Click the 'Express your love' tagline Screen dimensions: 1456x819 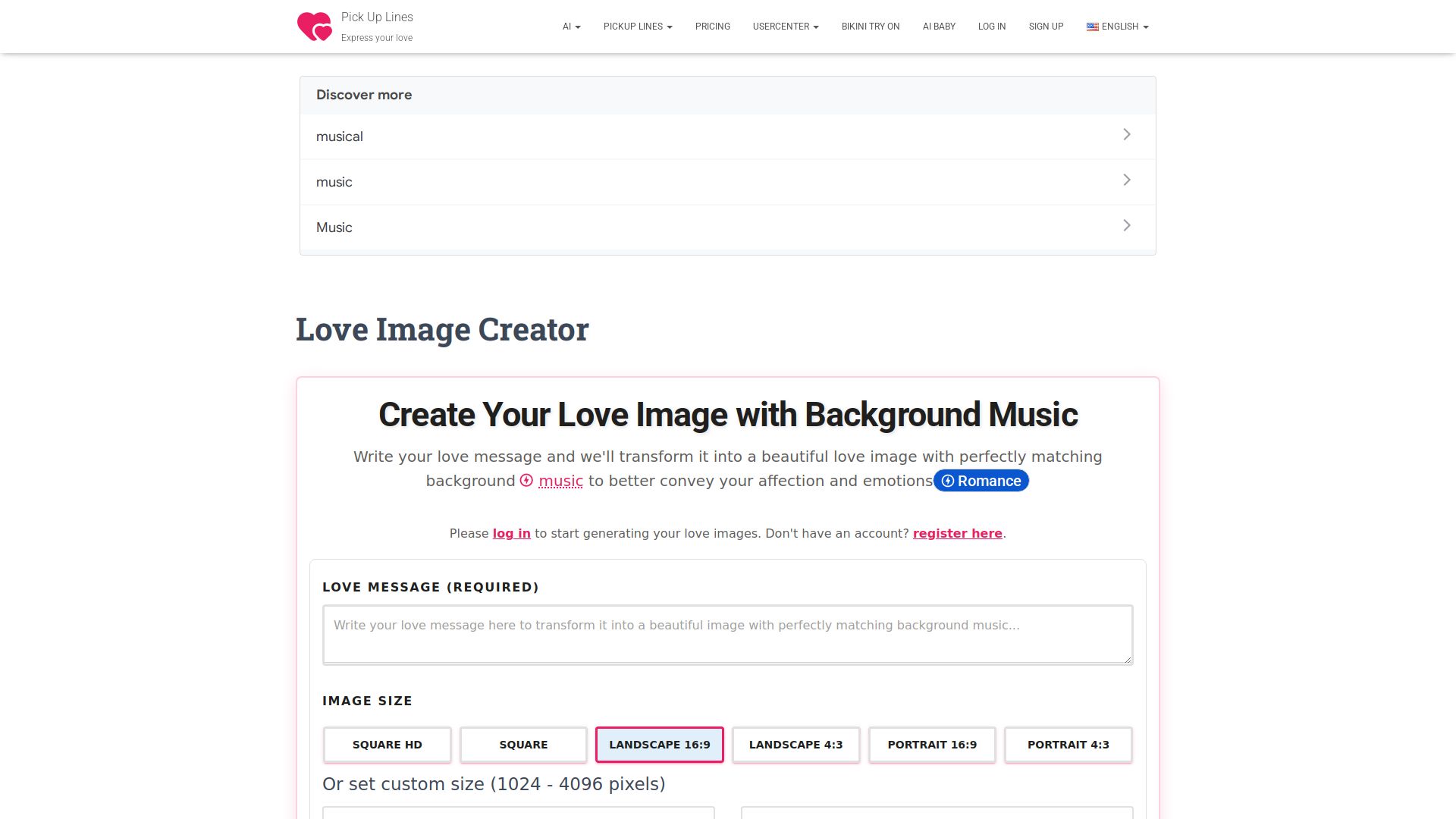[377, 38]
